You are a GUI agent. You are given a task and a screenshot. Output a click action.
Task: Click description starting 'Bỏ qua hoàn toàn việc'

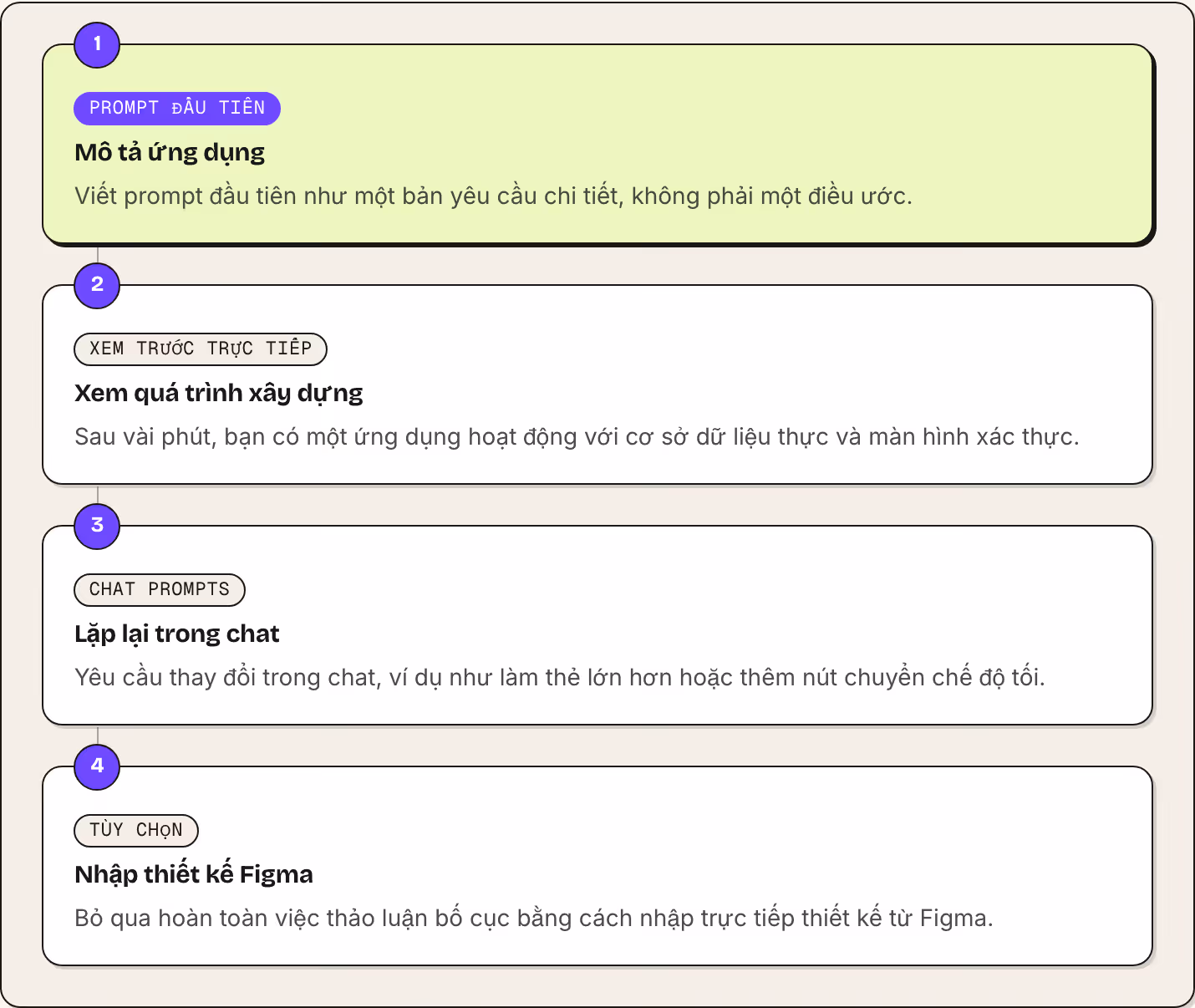(534, 919)
